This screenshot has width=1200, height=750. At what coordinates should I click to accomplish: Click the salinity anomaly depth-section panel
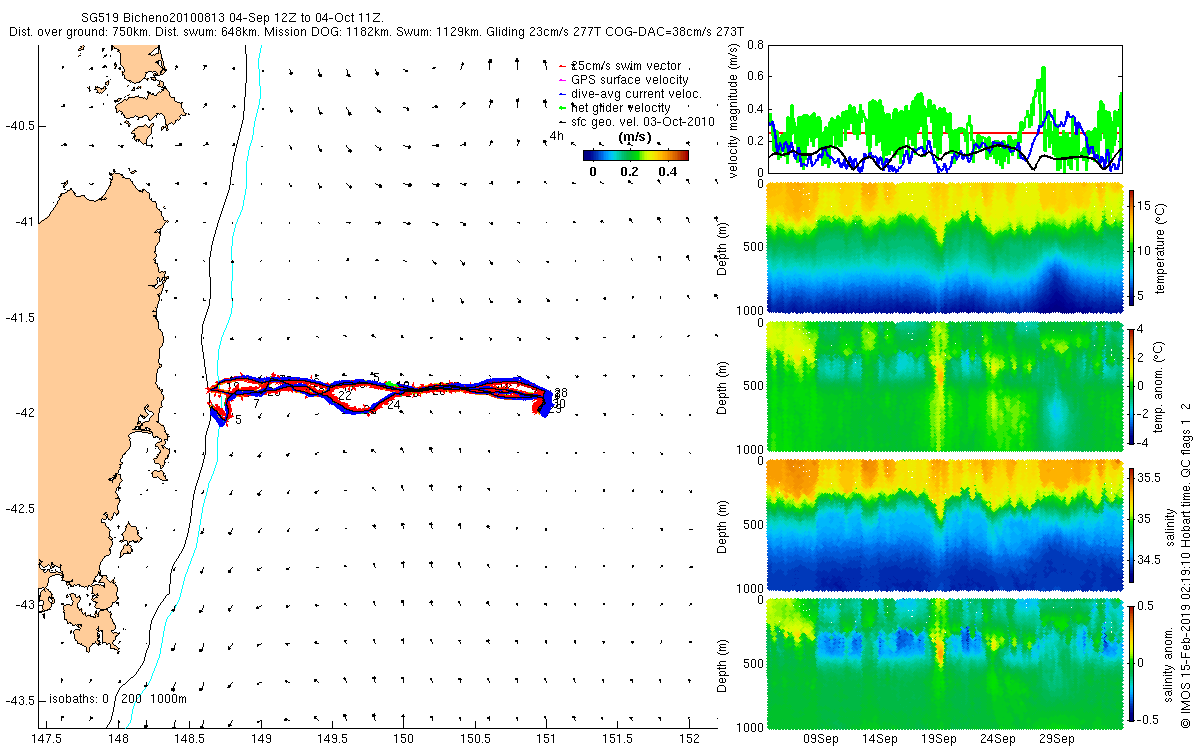945,662
